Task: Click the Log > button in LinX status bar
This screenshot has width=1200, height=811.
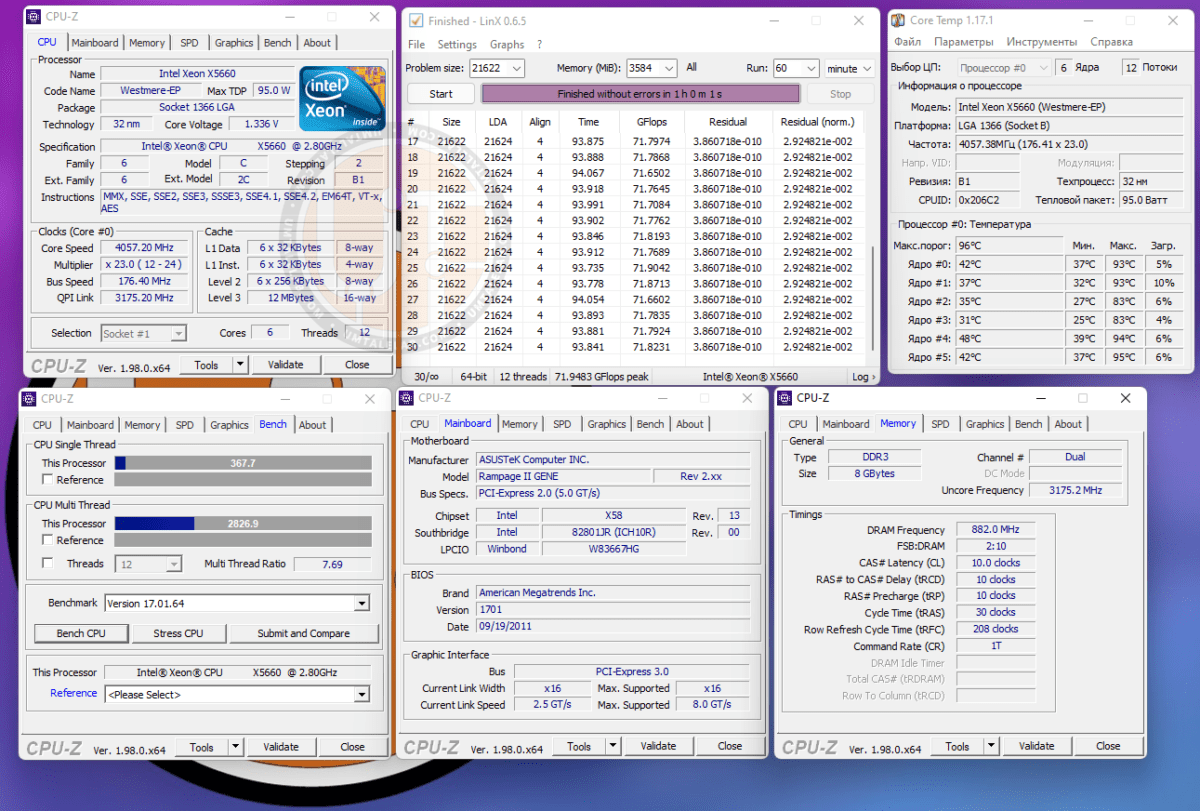Action: click(x=862, y=377)
